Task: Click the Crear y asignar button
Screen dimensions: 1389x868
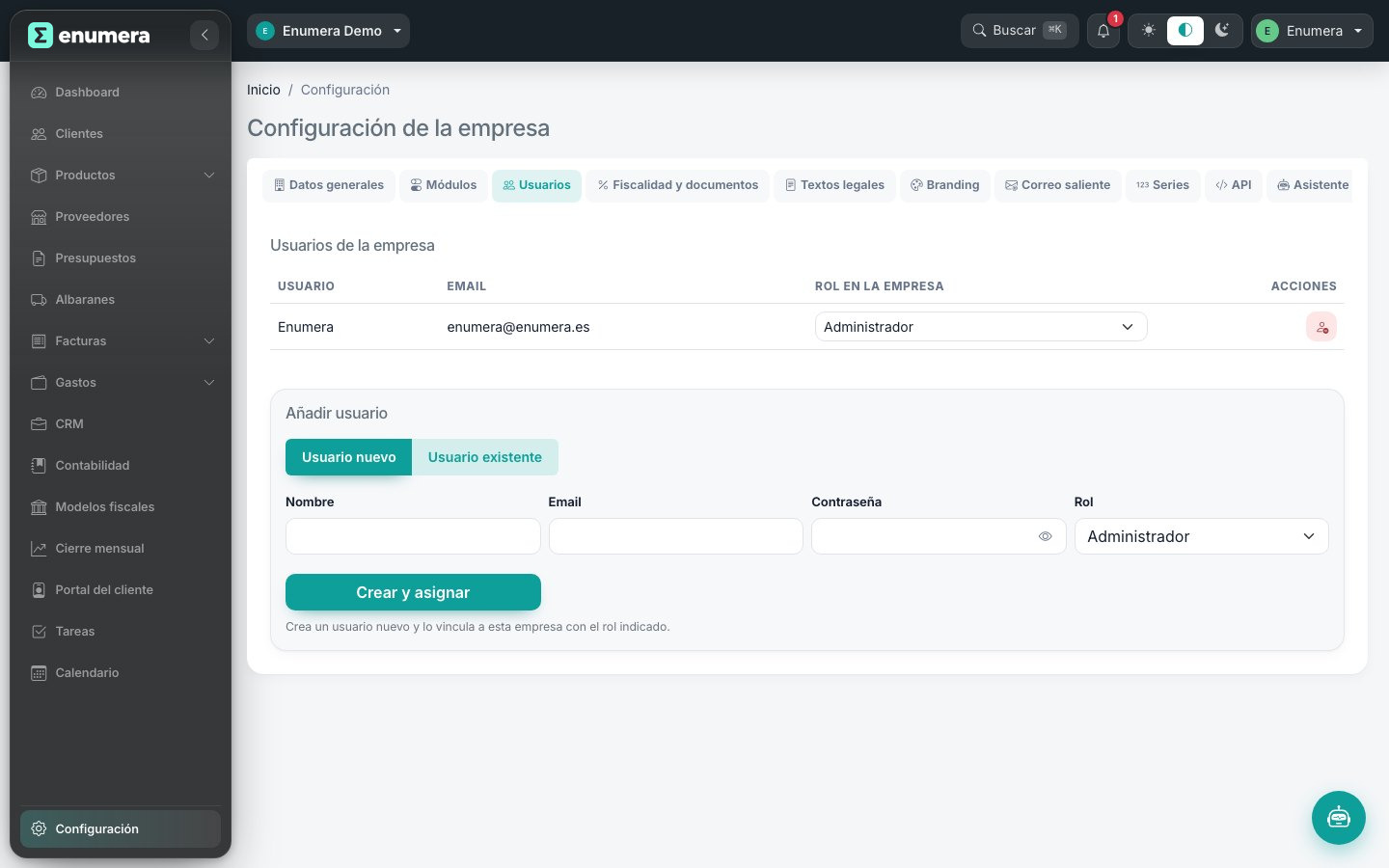Action: coord(413,592)
